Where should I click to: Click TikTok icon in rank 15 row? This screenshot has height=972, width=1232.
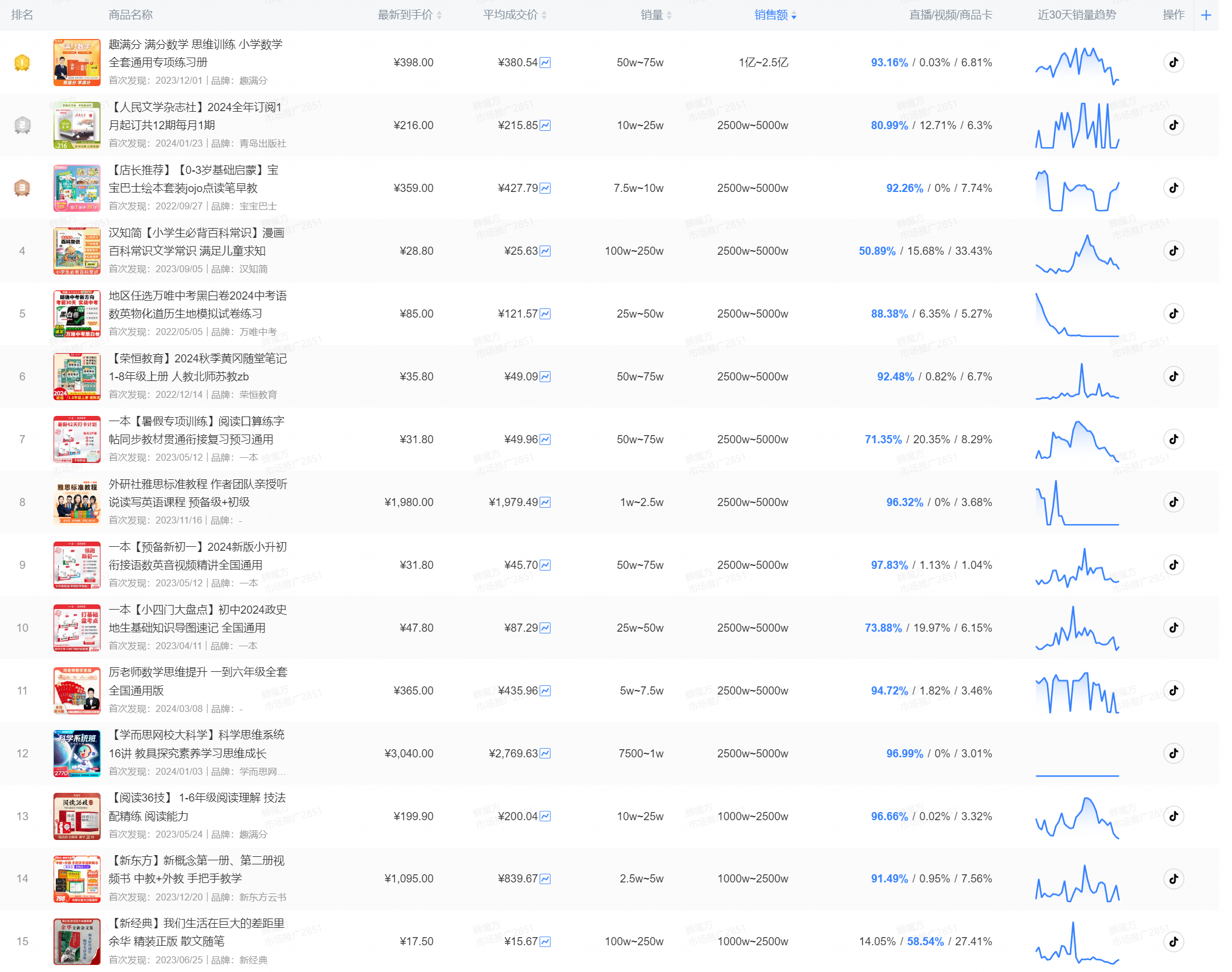pos(1173,941)
